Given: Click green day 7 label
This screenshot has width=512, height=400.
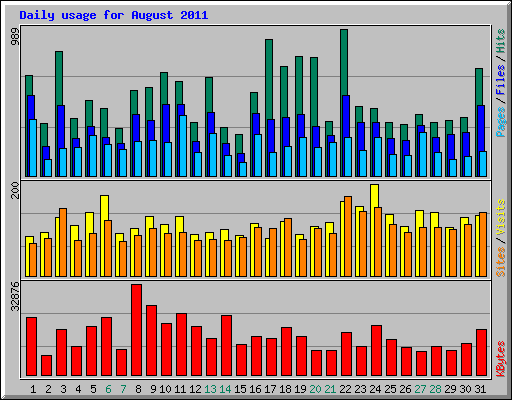Looking at the screenshot, I should pyautogui.click(x=123, y=389).
